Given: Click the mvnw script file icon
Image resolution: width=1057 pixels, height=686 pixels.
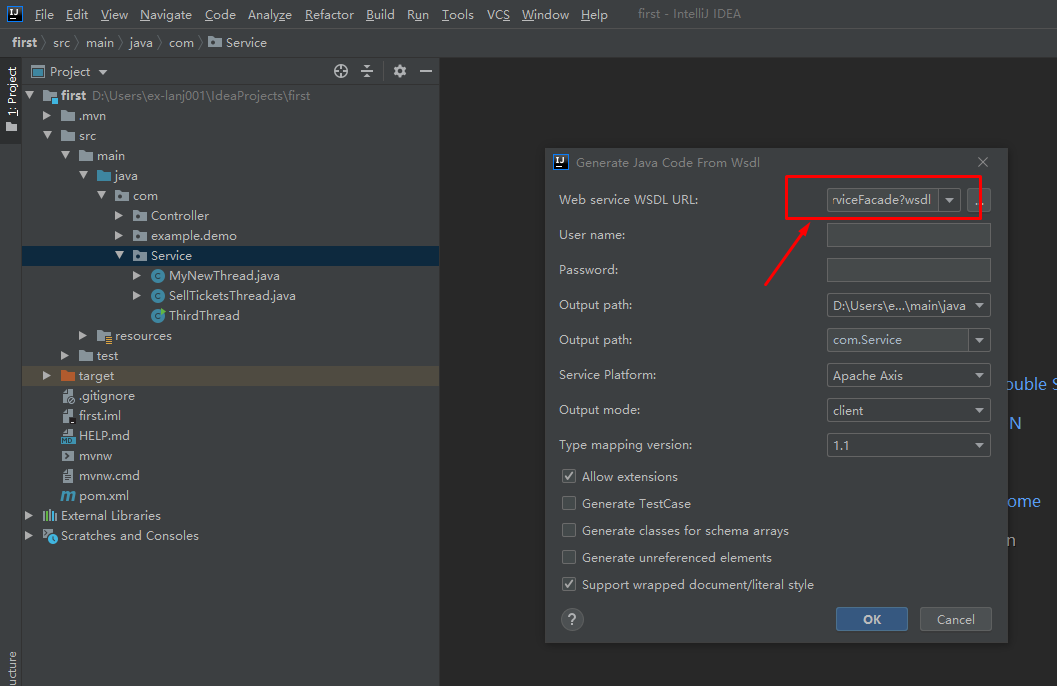Looking at the screenshot, I should [67, 456].
